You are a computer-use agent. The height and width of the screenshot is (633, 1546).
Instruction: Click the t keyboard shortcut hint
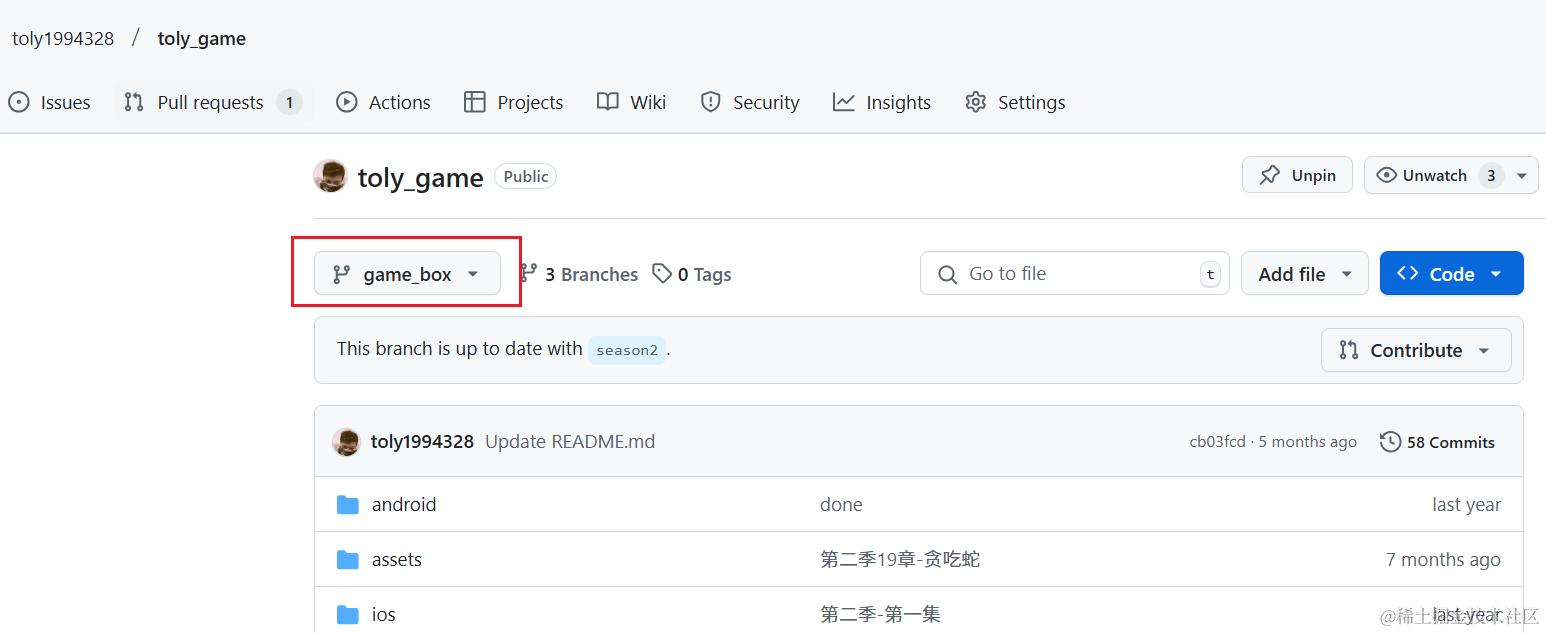[x=1211, y=274]
